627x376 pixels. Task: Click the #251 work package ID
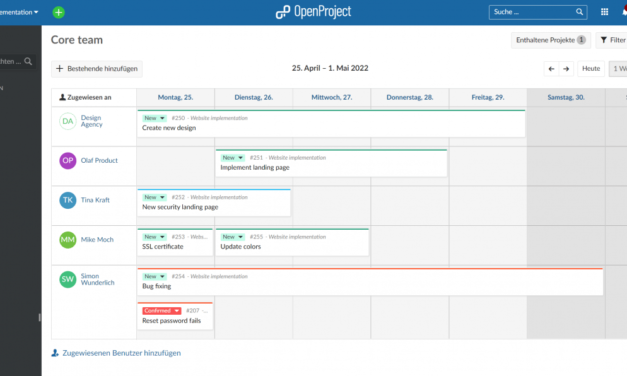[x=256, y=158]
